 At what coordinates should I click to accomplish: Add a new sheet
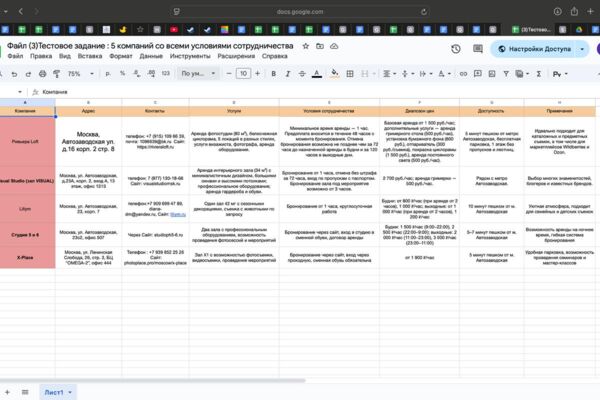click(x=7, y=392)
